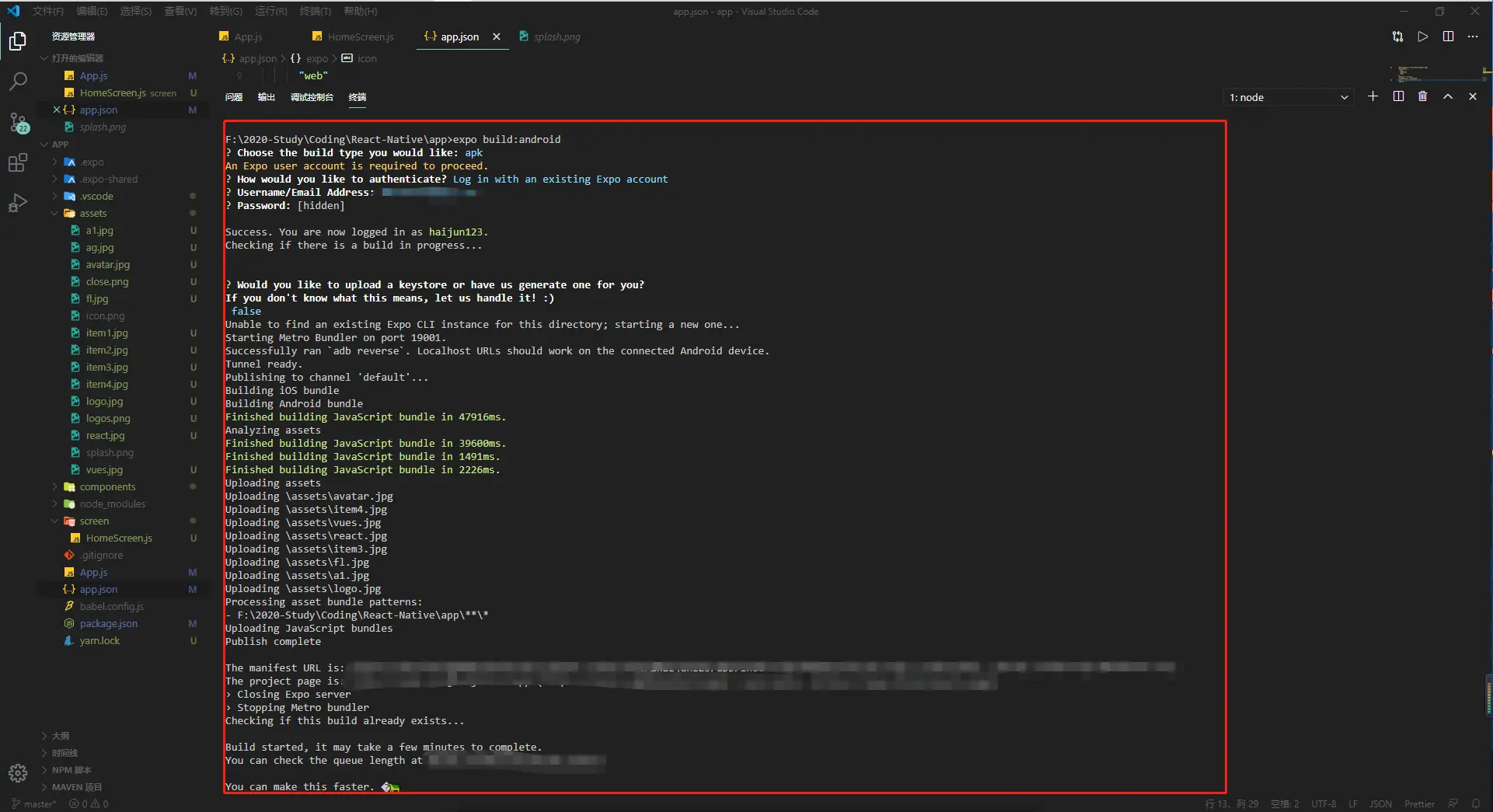Close app.json in open editors list

(56, 110)
